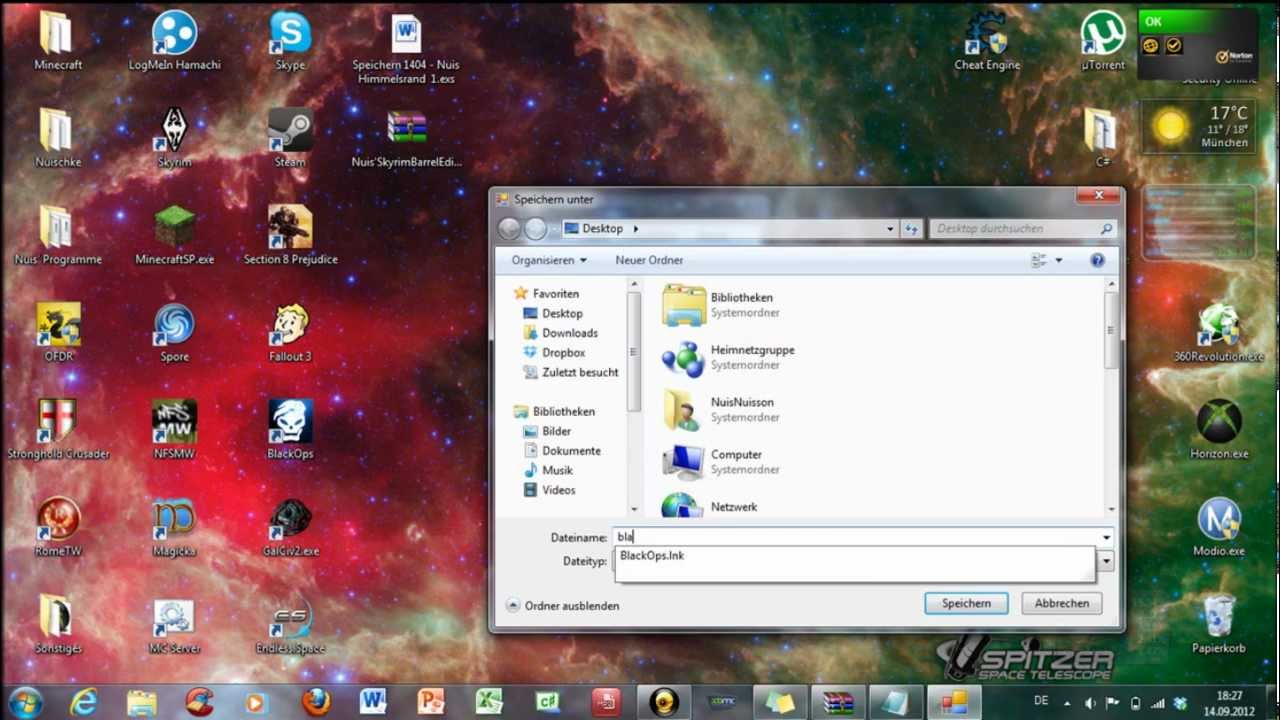Create a new folder with Neuer Ordner
The width and height of the screenshot is (1280, 720).
(649, 260)
